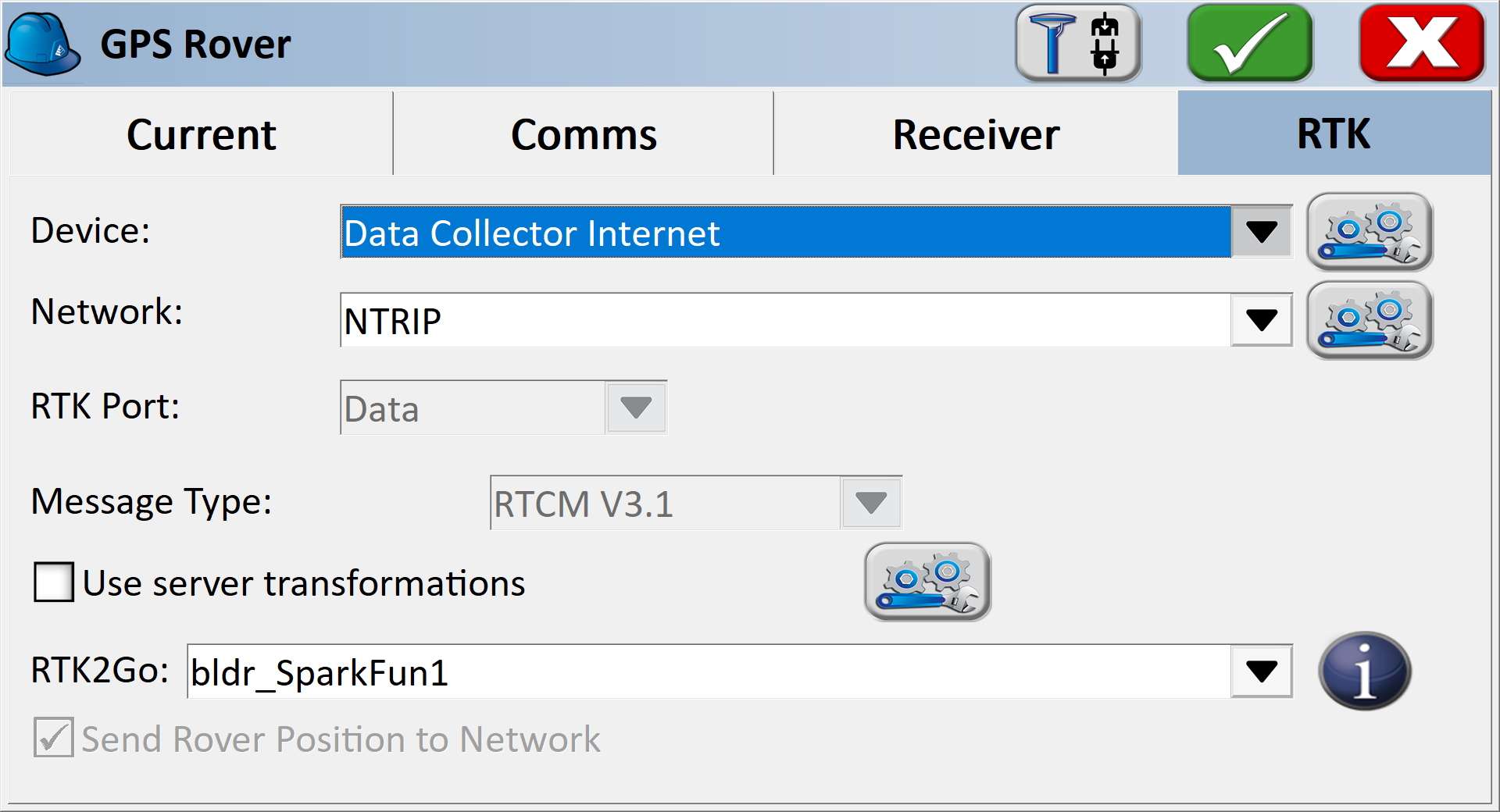
Task: Open server transformations settings gear
Action: click(927, 581)
